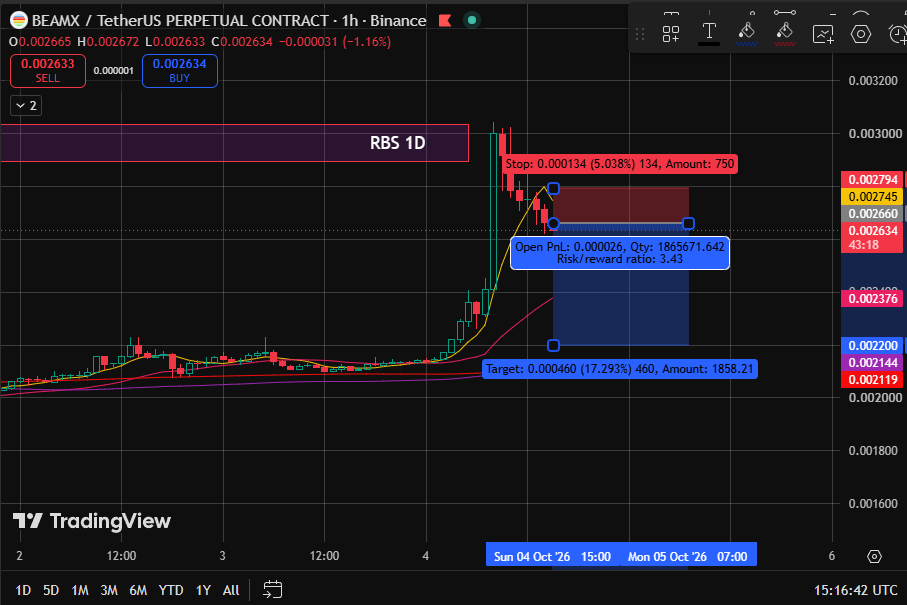Grab the target-level handle of position
Image resolution: width=907 pixels, height=605 pixels.
point(553,345)
